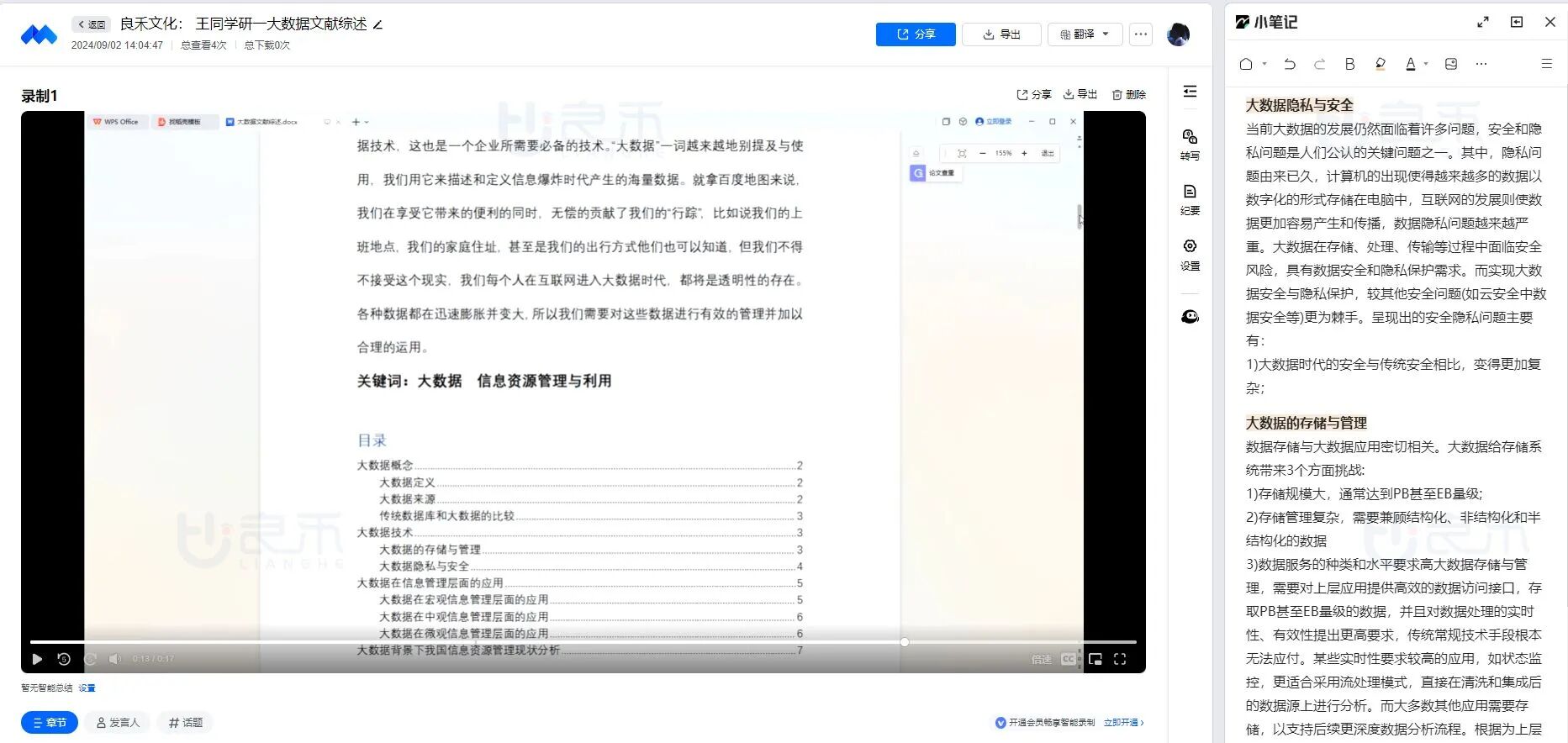Share 录制1 via the small 分享 link
The image size is (1568, 743).
point(1034,94)
